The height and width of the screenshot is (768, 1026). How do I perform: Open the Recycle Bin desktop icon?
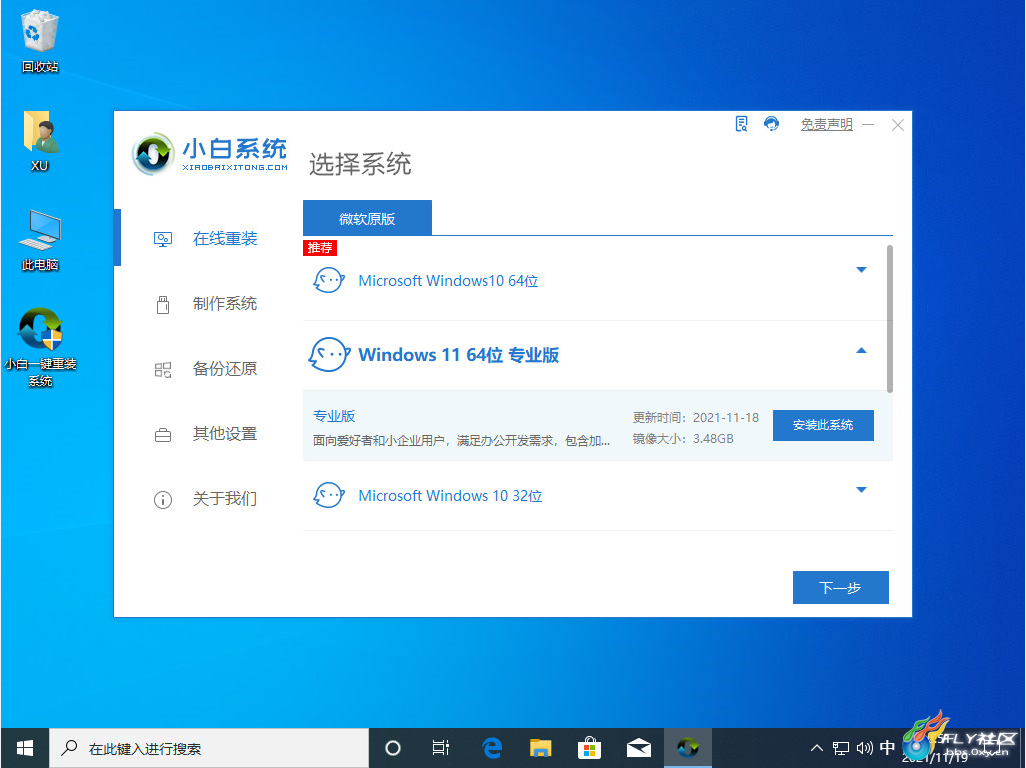[x=40, y=41]
